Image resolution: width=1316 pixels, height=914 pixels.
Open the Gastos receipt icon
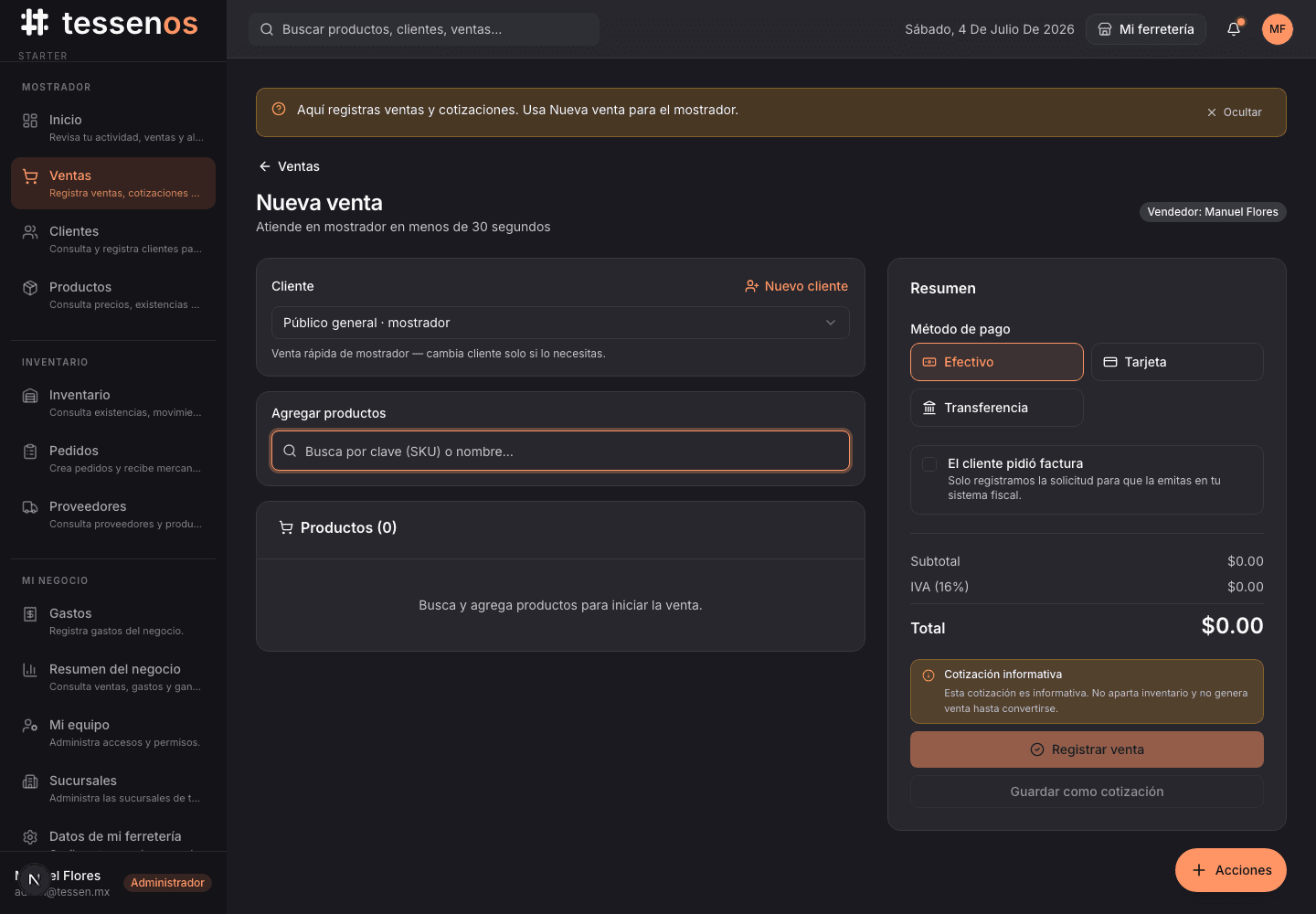coord(30,614)
